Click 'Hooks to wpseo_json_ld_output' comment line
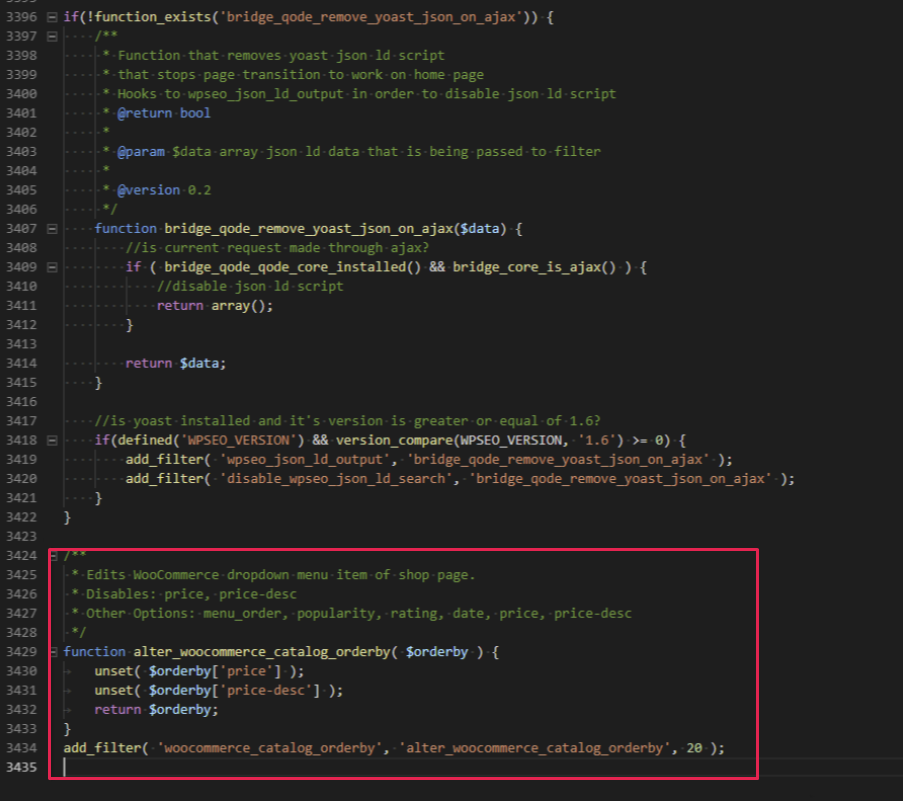This screenshot has width=903, height=801. (x=367, y=94)
